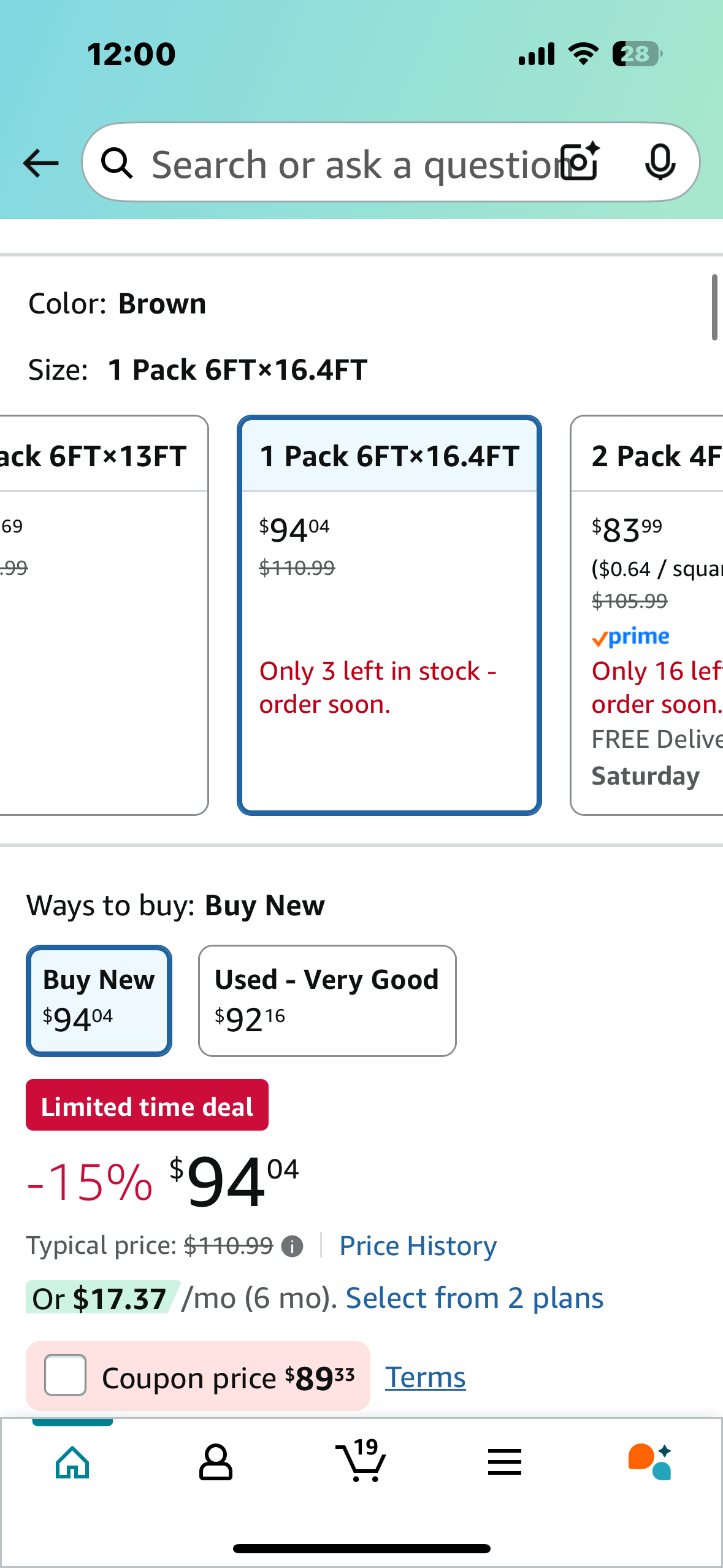Choose the 6FT×13FT size card

tap(103, 615)
